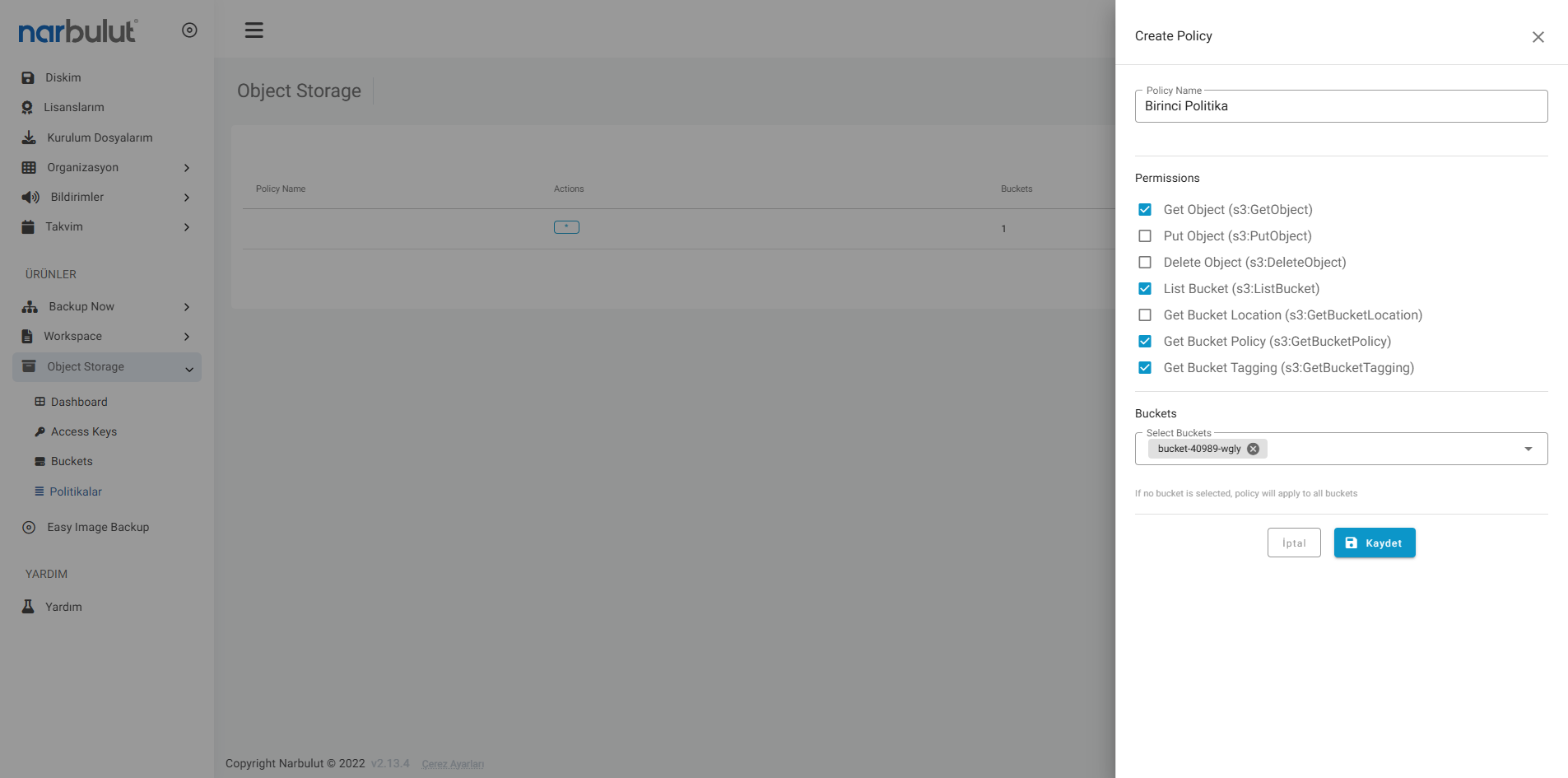Click the Diskim disk icon
Screen dimensions: 1568x778
pyautogui.click(x=28, y=77)
